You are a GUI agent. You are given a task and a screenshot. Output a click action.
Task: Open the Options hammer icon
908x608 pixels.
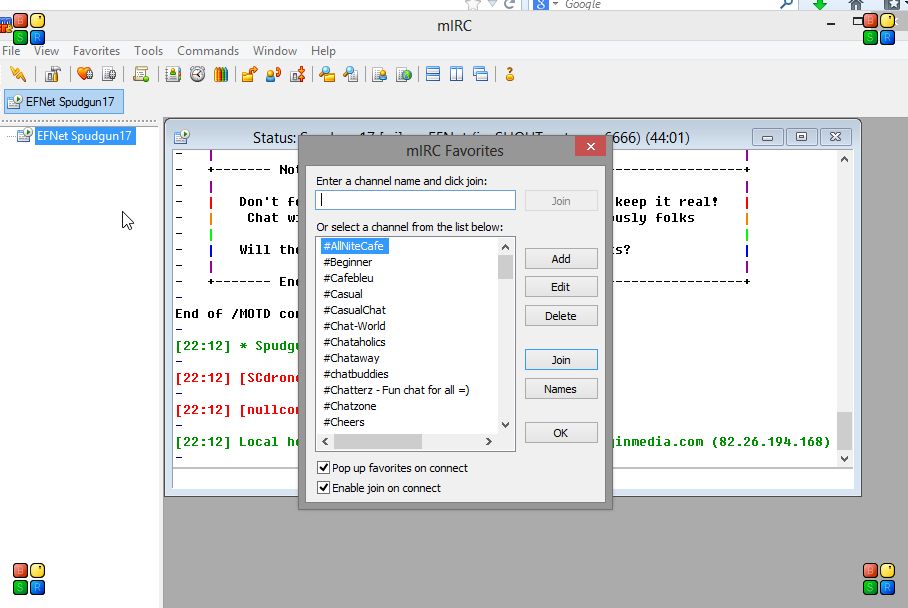click(53, 74)
